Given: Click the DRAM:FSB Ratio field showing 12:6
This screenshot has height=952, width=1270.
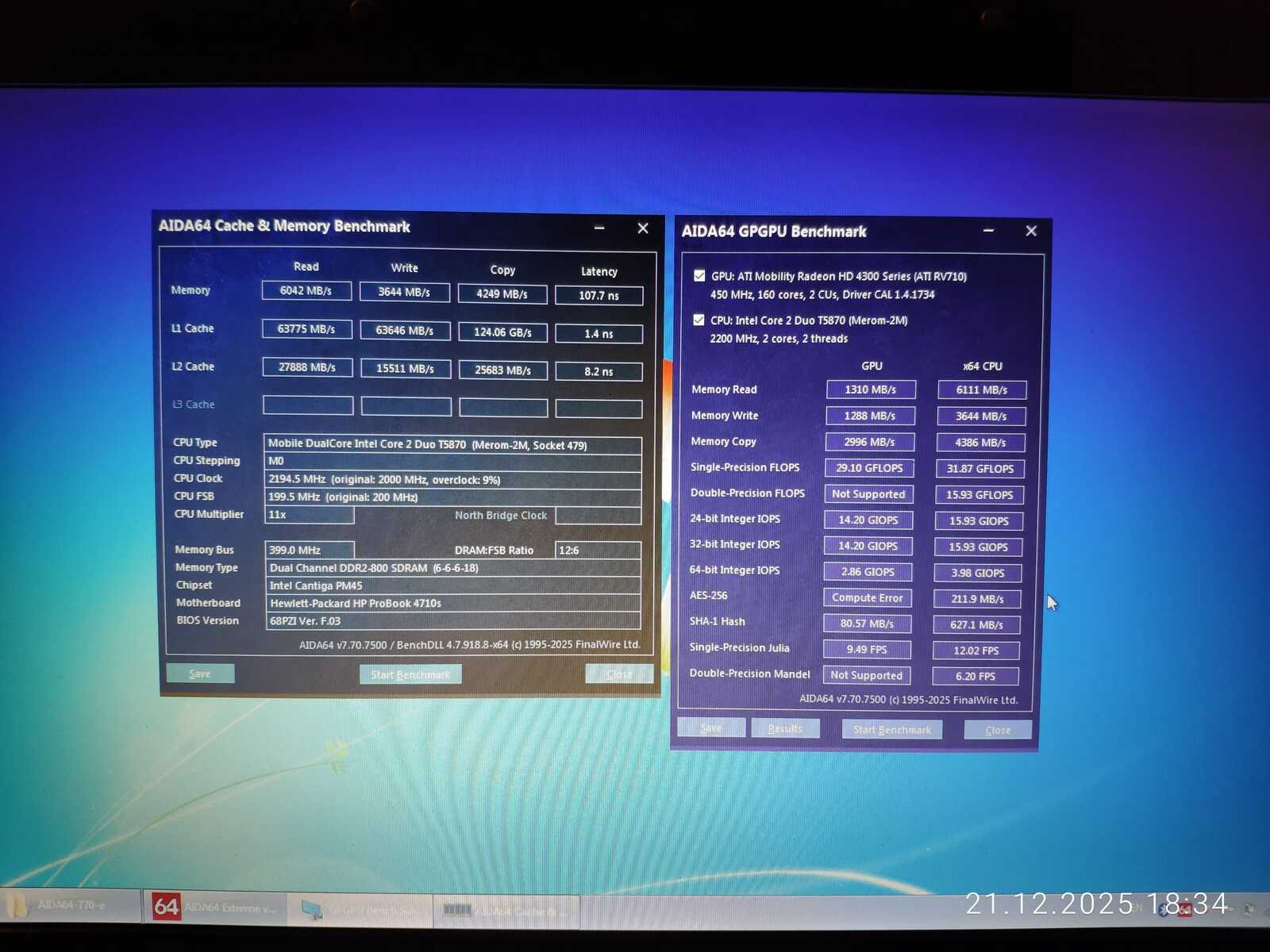Looking at the screenshot, I should pyautogui.click(x=598, y=550).
